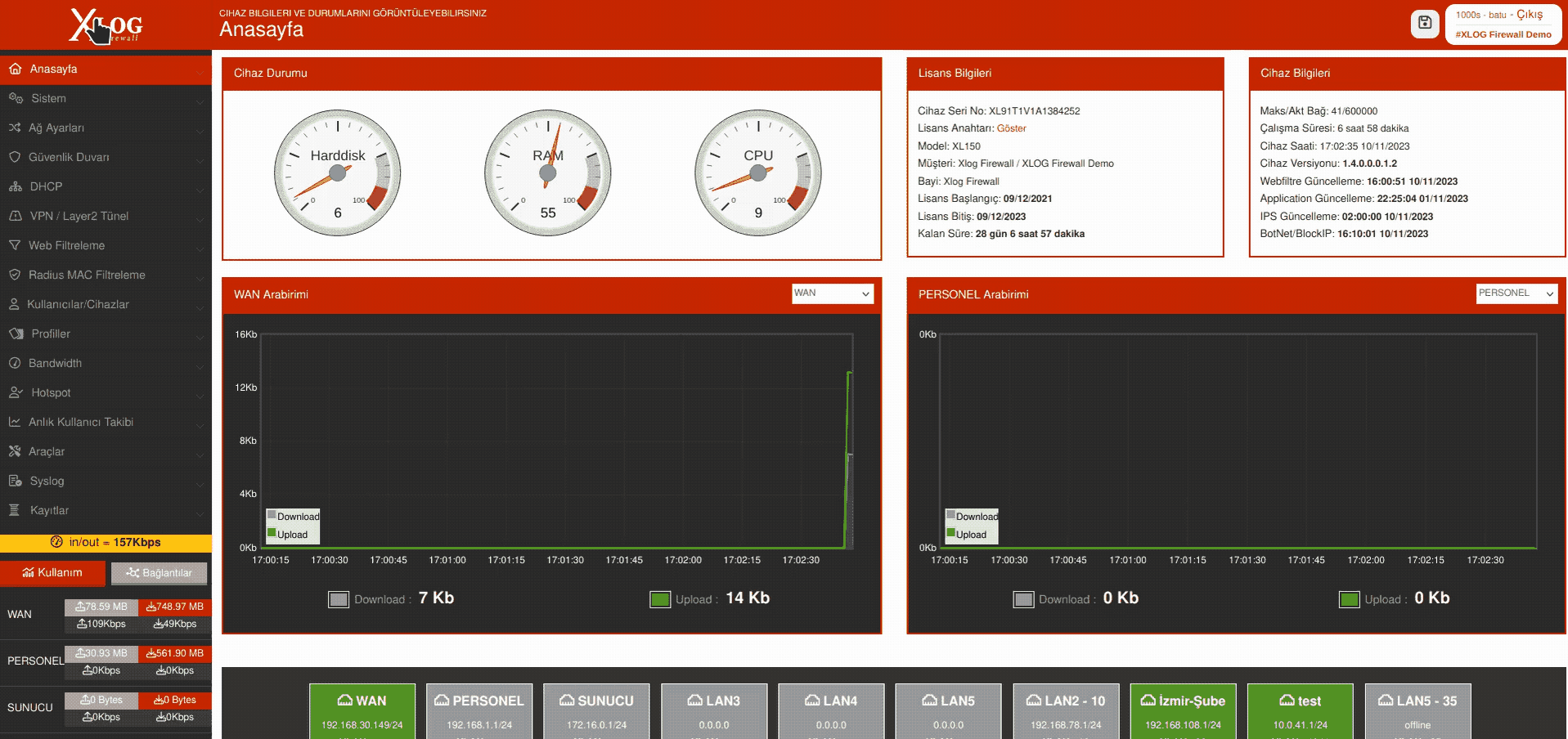The width and height of the screenshot is (1568, 739).
Task: Click the Hotspot user icon
Action: click(16, 392)
